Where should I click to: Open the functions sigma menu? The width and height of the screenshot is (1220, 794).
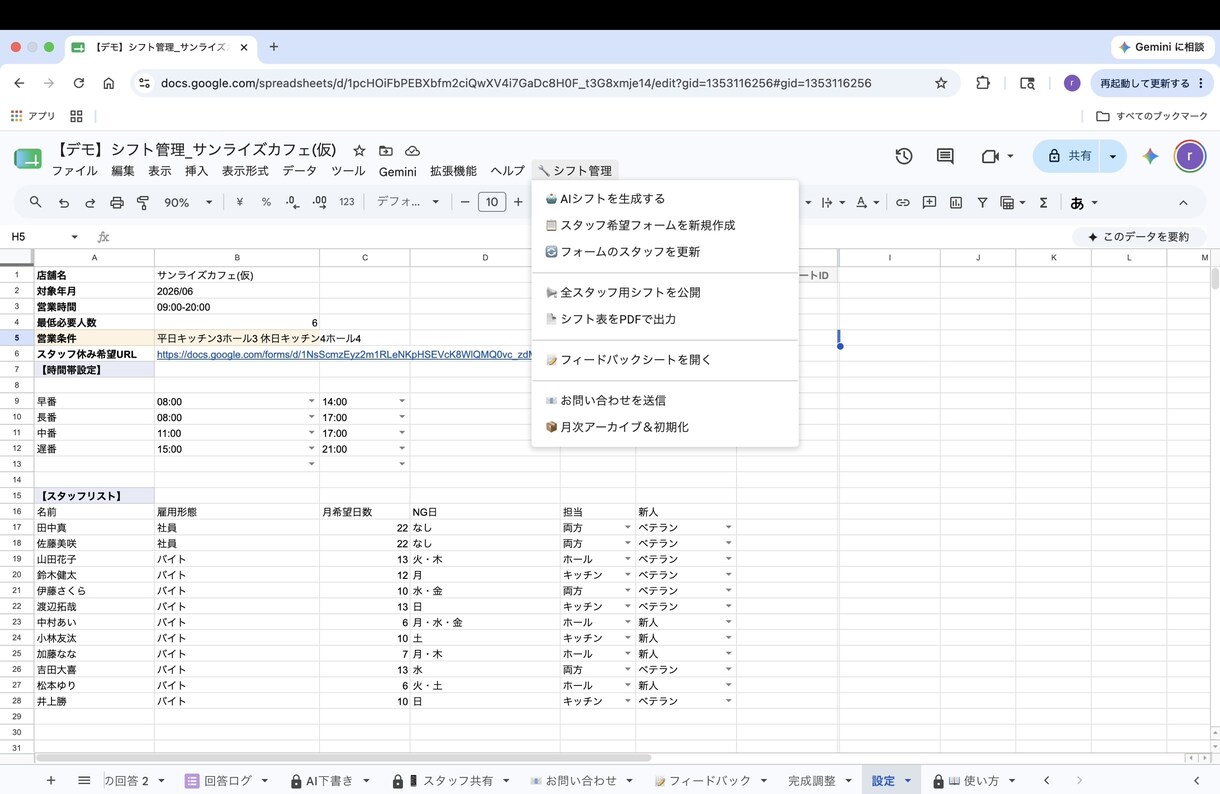(x=1043, y=202)
